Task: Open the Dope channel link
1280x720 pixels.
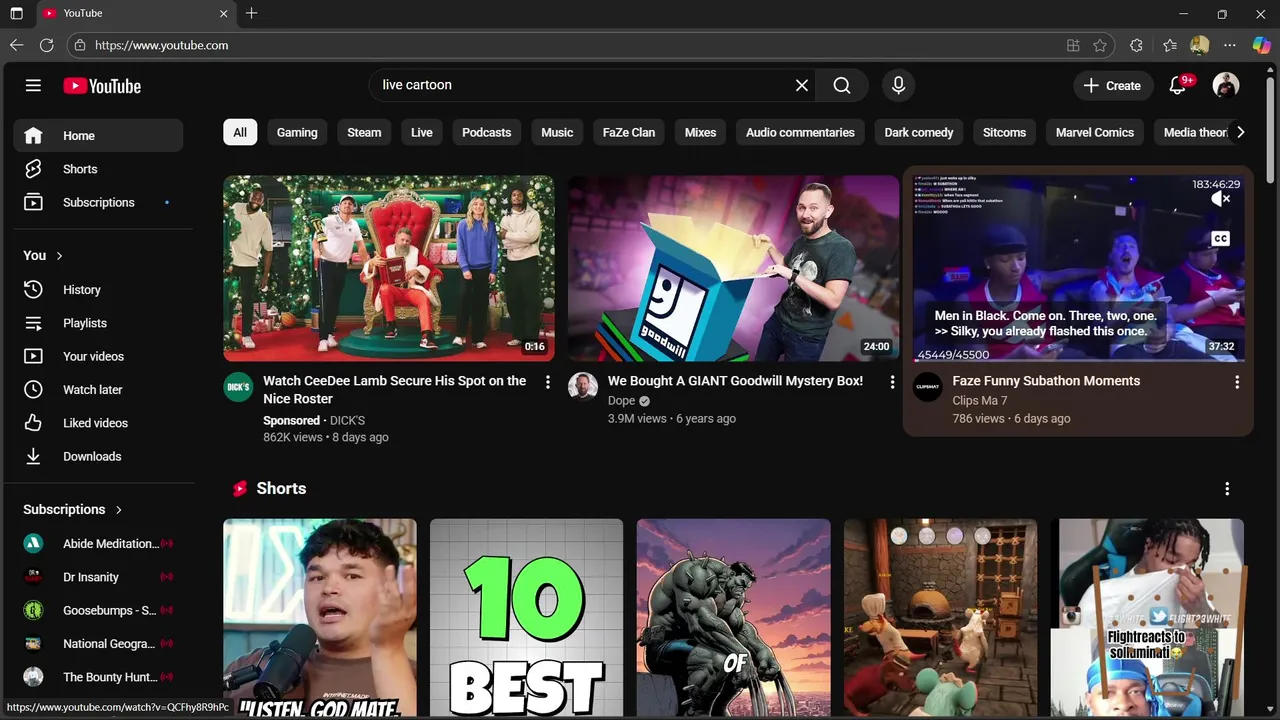Action: 621,401
